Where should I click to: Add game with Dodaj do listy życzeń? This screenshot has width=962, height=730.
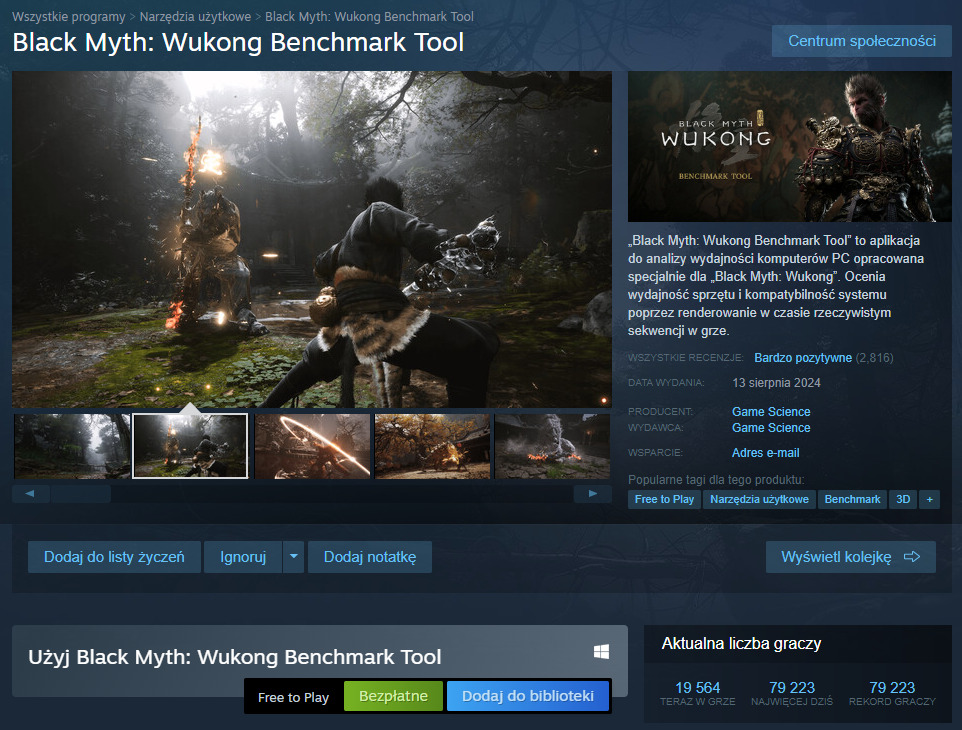point(114,557)
